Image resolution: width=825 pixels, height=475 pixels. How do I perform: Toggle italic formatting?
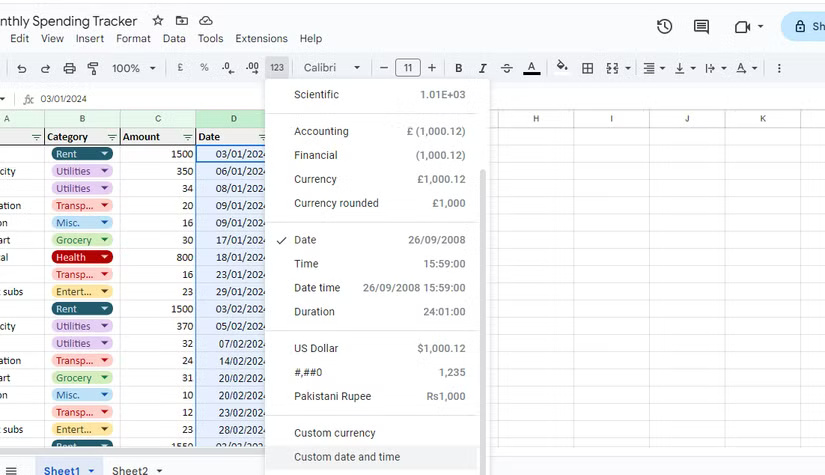click(483, 68)
